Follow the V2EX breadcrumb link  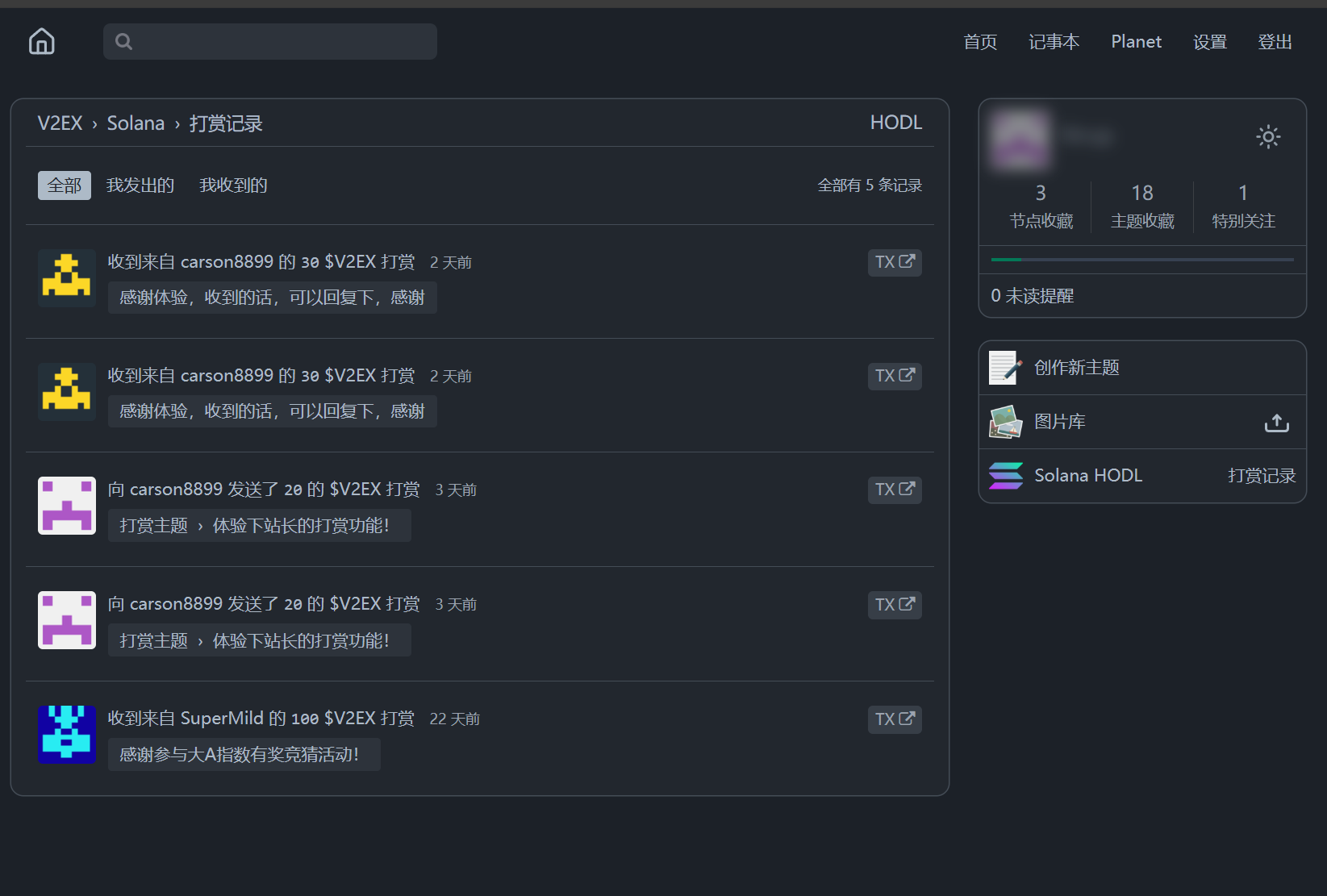(x=60, y=123)
